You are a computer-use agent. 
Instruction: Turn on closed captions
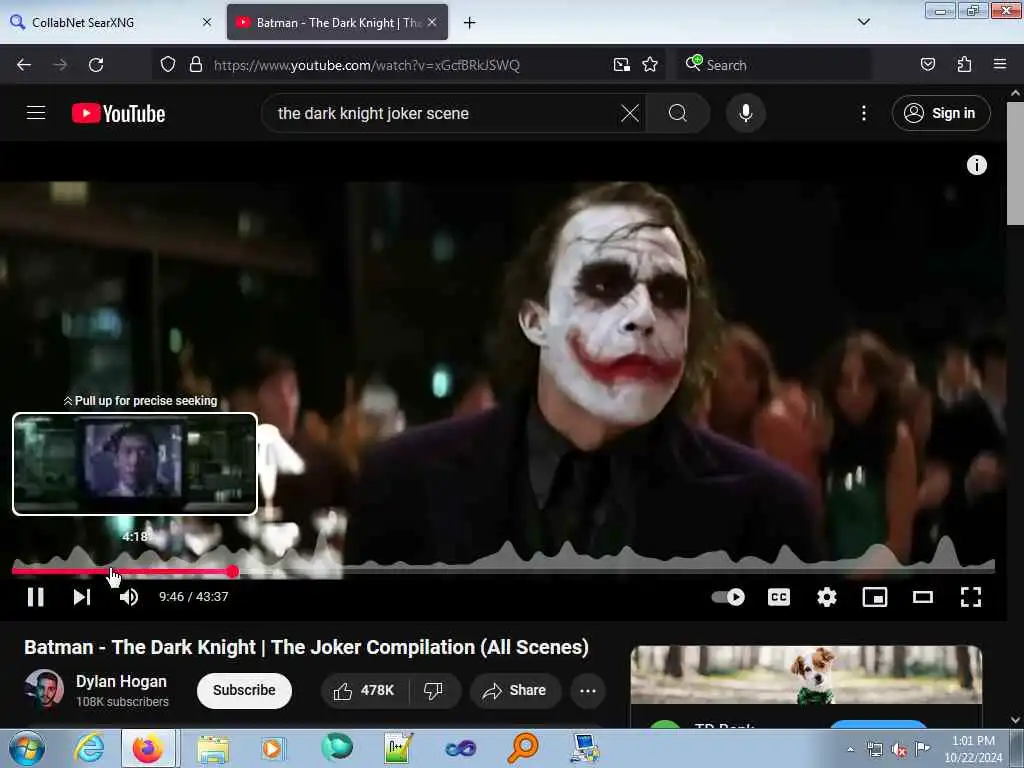click(778, 597)
